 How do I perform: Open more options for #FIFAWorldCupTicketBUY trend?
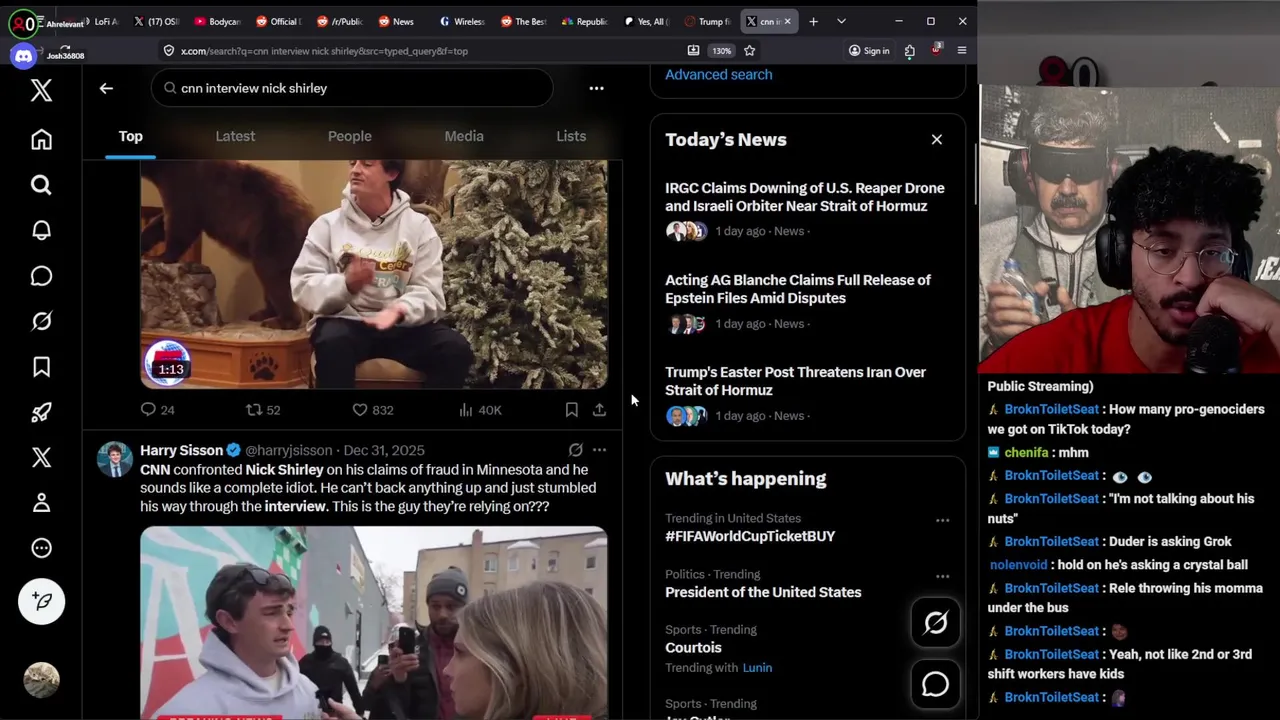(x=942, y=520)
